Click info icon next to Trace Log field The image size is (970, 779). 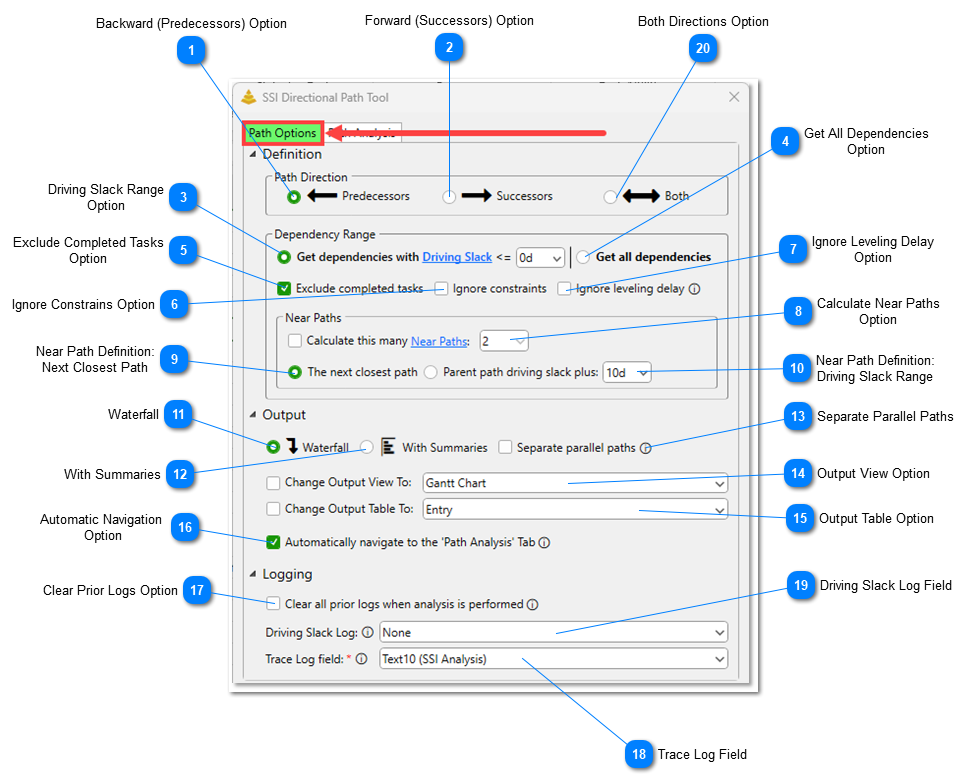coord(361,659)
